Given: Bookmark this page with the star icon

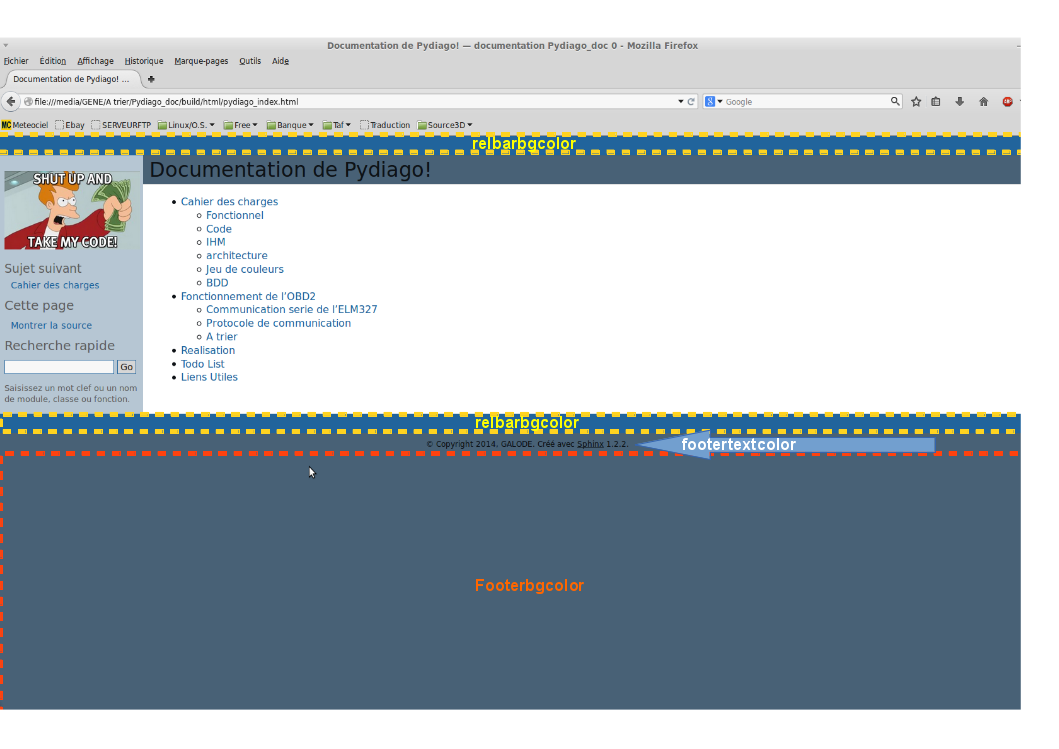Looking at the screenshot, I should (x=916, y=101).
